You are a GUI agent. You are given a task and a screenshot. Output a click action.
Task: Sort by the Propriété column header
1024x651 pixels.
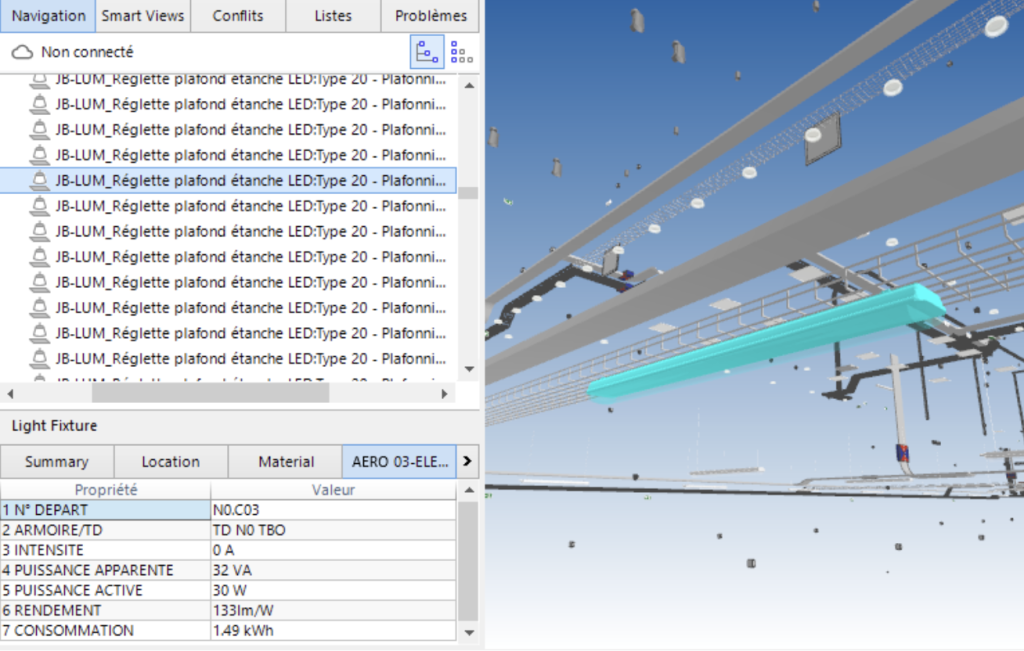[x=105, y=490]
